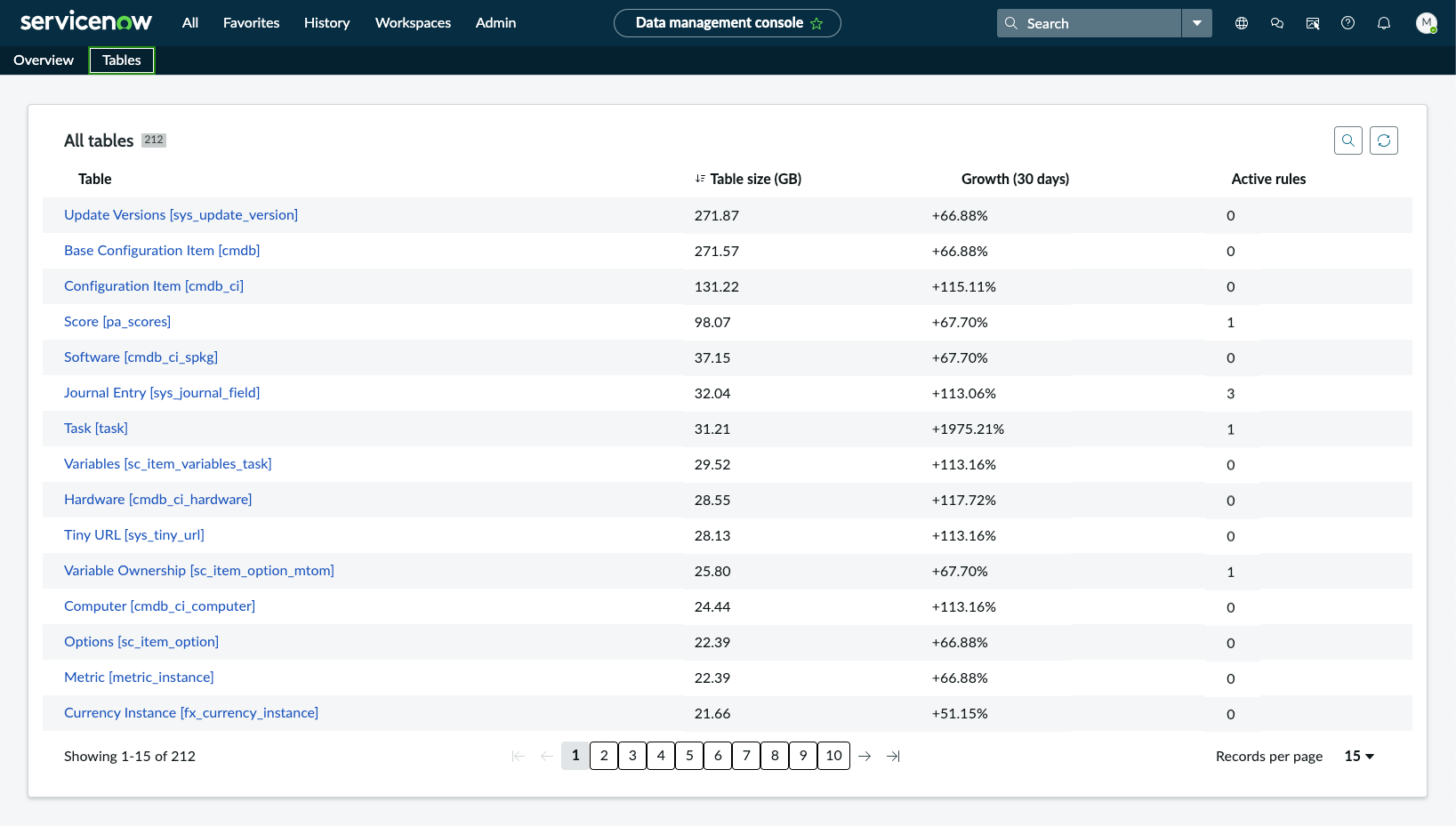Go to the previous page arrow
This screenshot has width=1456, height=826.
pyautogui.click(x=547, y=756)
